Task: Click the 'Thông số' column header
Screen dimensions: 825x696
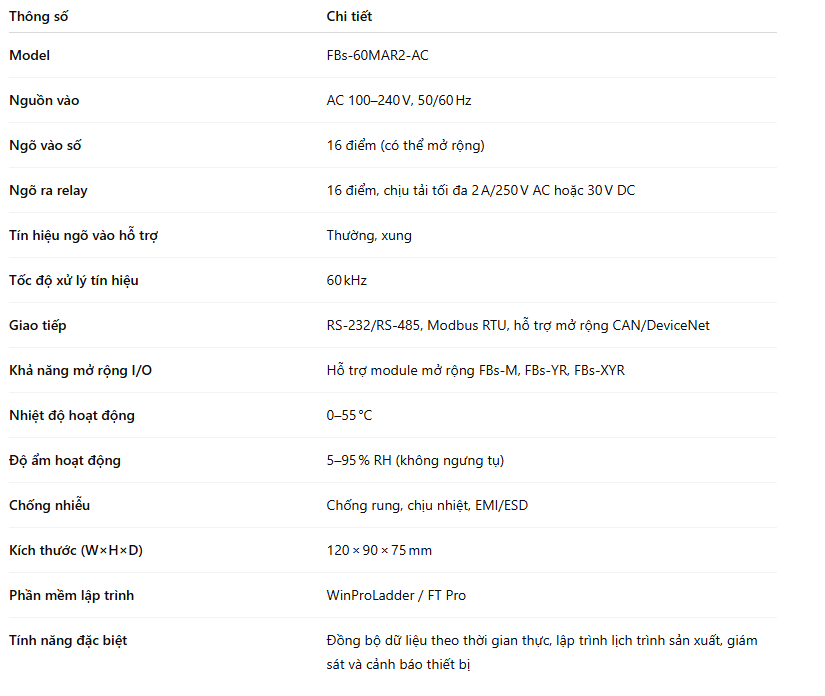Action: [x=39, y=16]
